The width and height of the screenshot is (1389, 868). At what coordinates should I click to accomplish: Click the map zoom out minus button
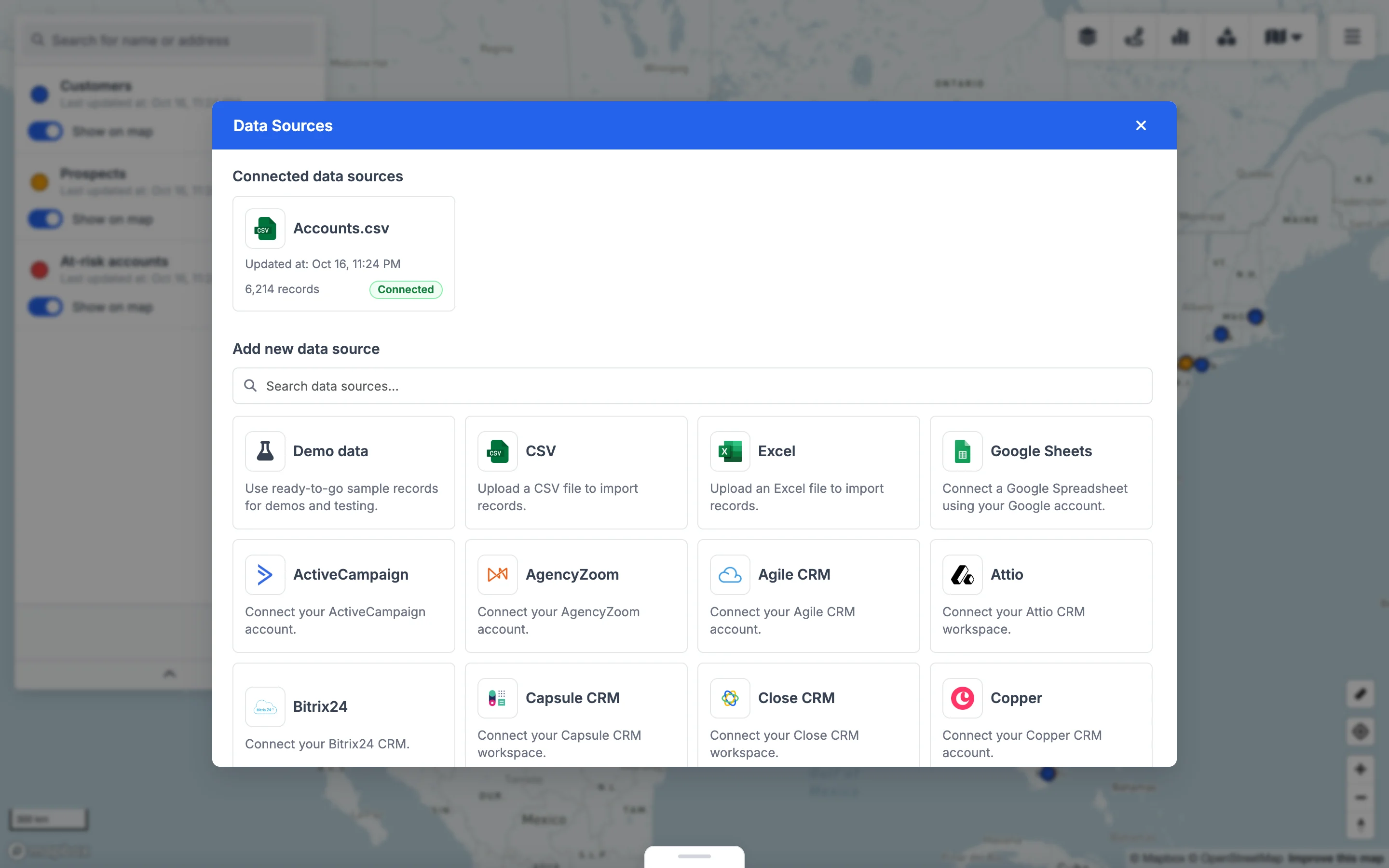pyautogui.click(x=1360, y=798)
